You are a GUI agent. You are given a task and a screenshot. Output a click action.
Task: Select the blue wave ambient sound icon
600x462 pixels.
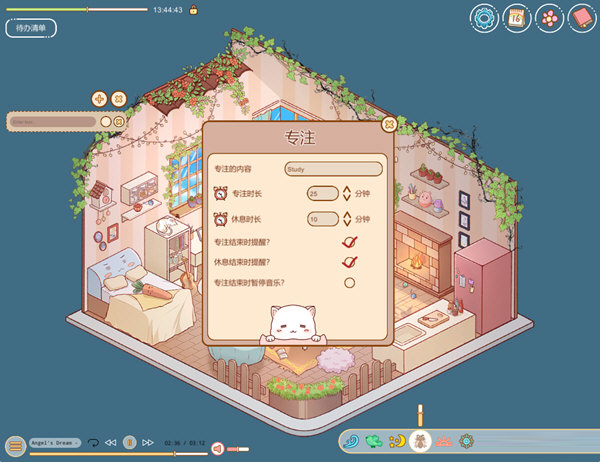click(351, 440)
